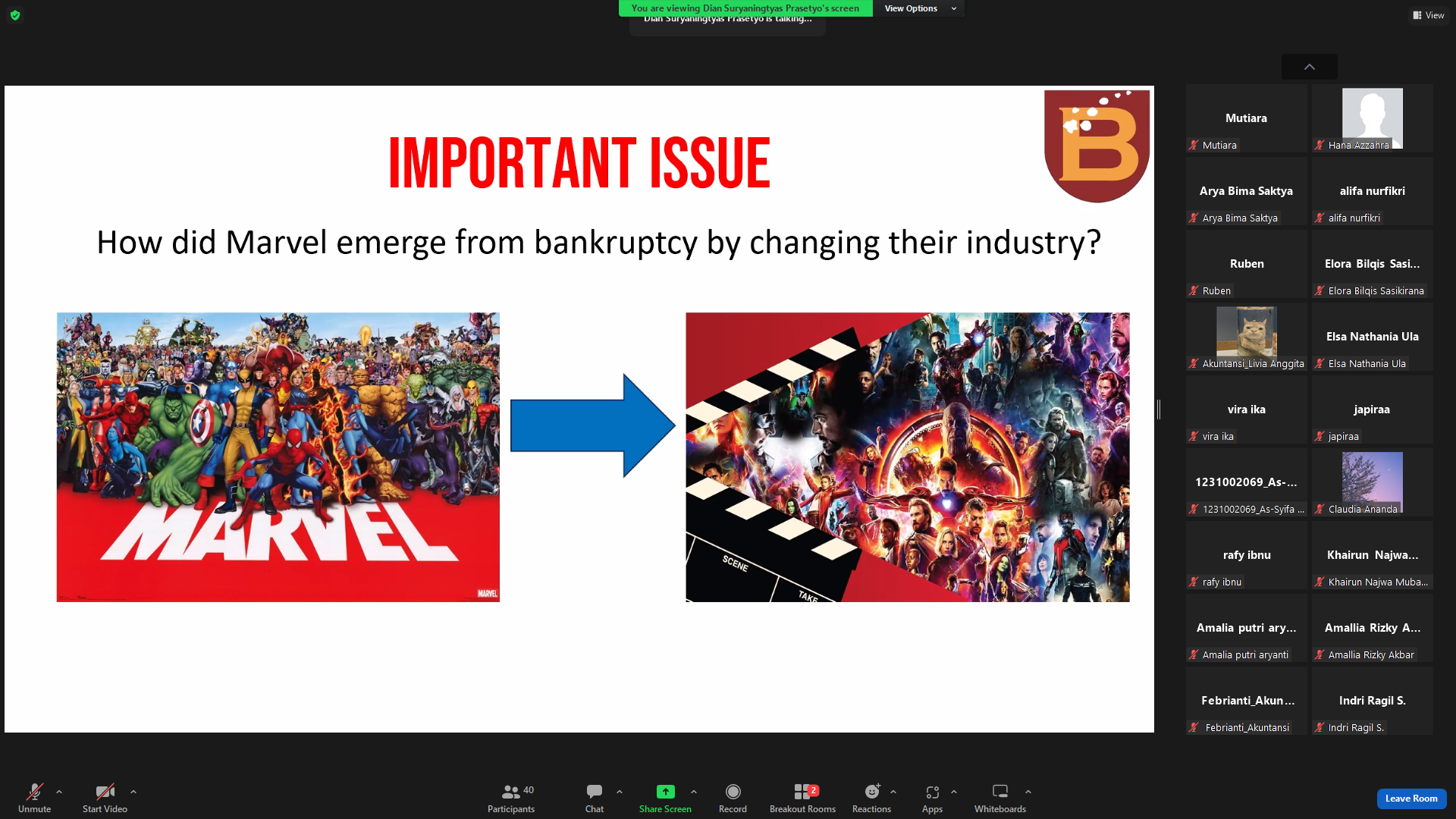Select Claudia Ananda's video tile

click(1373, 482)
